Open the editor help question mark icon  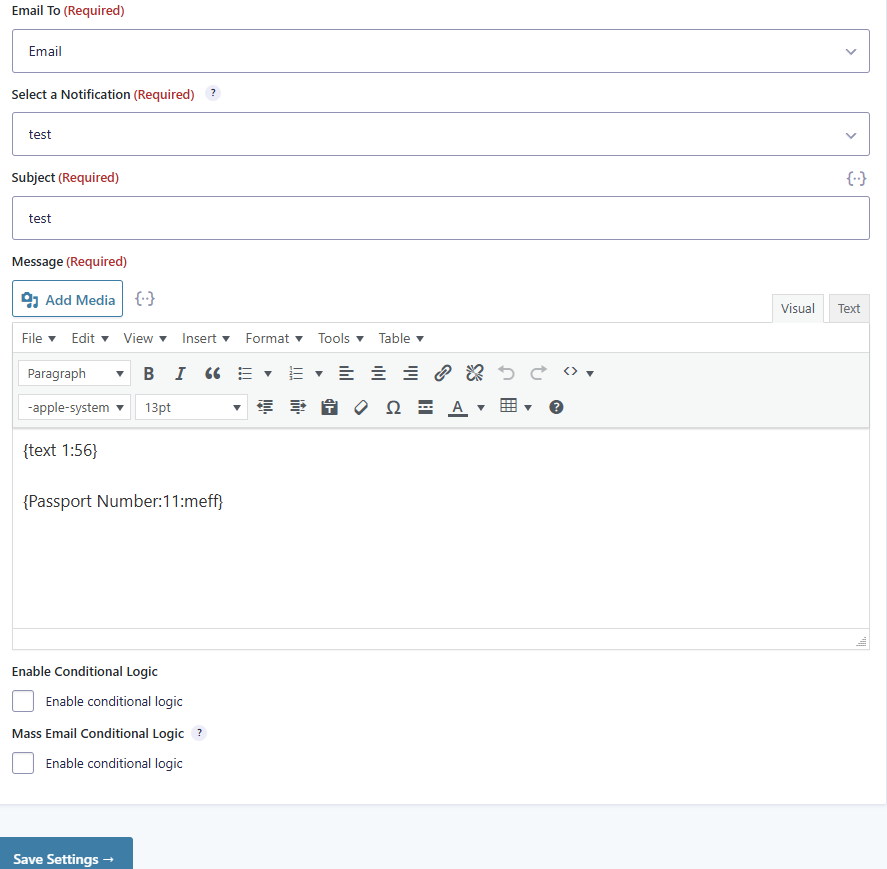click(557, 407)
